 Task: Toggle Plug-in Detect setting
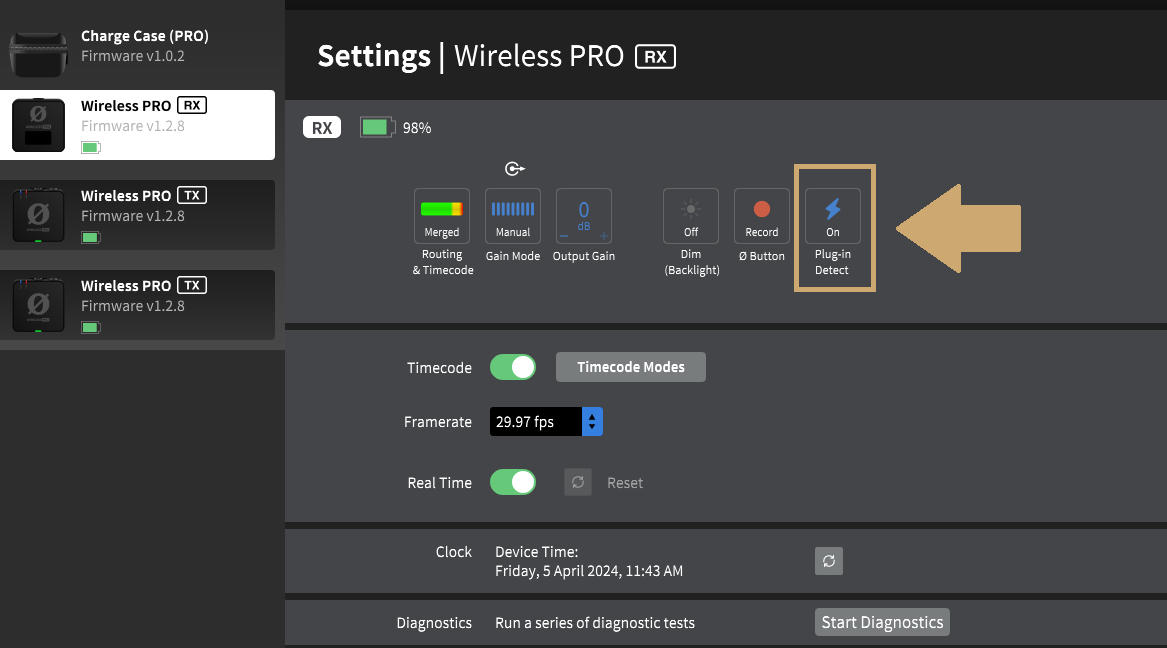tap(833, 216)
